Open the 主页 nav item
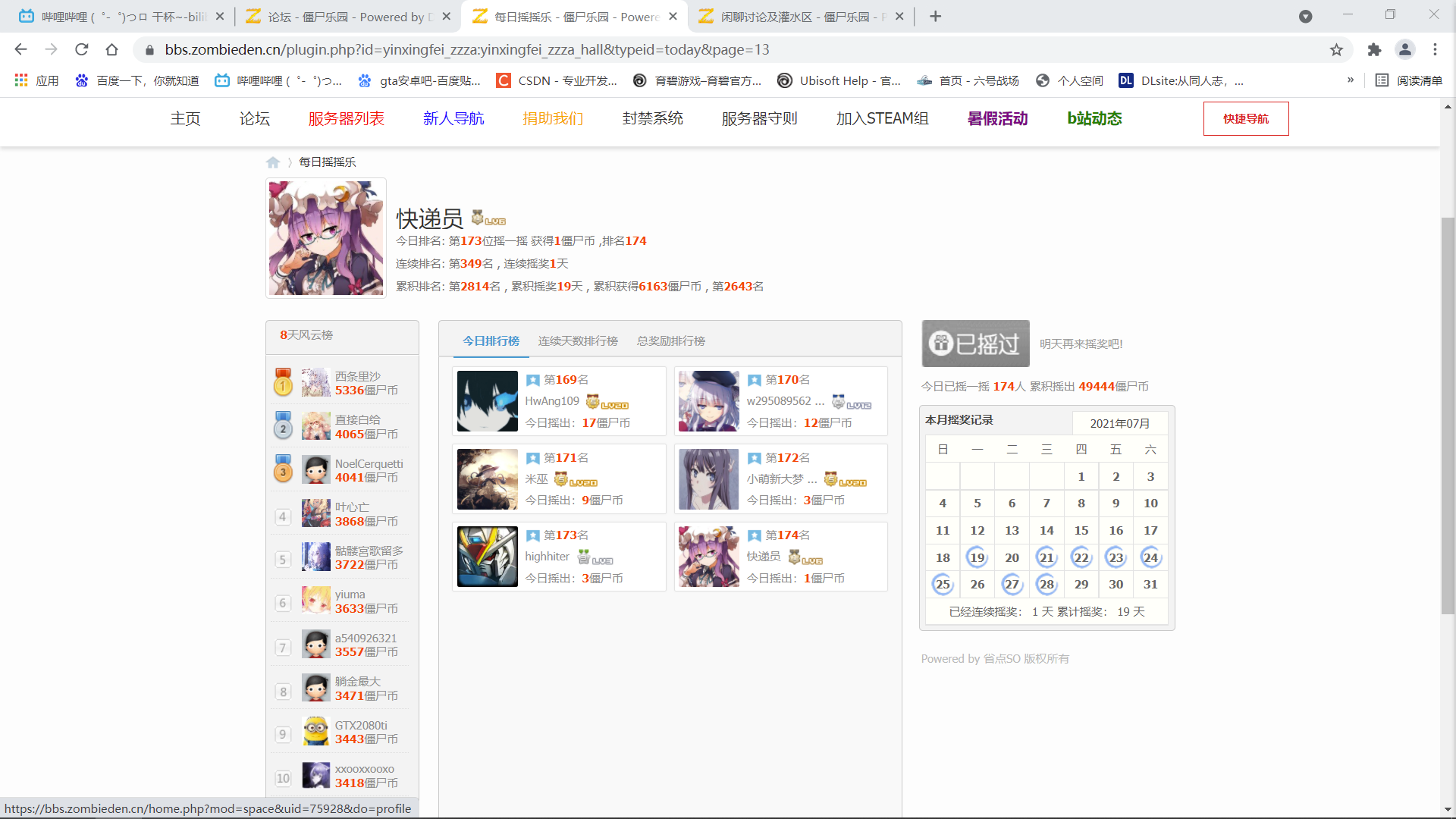This screenshot has width=1456, height=819. click(x=185, y=118)
